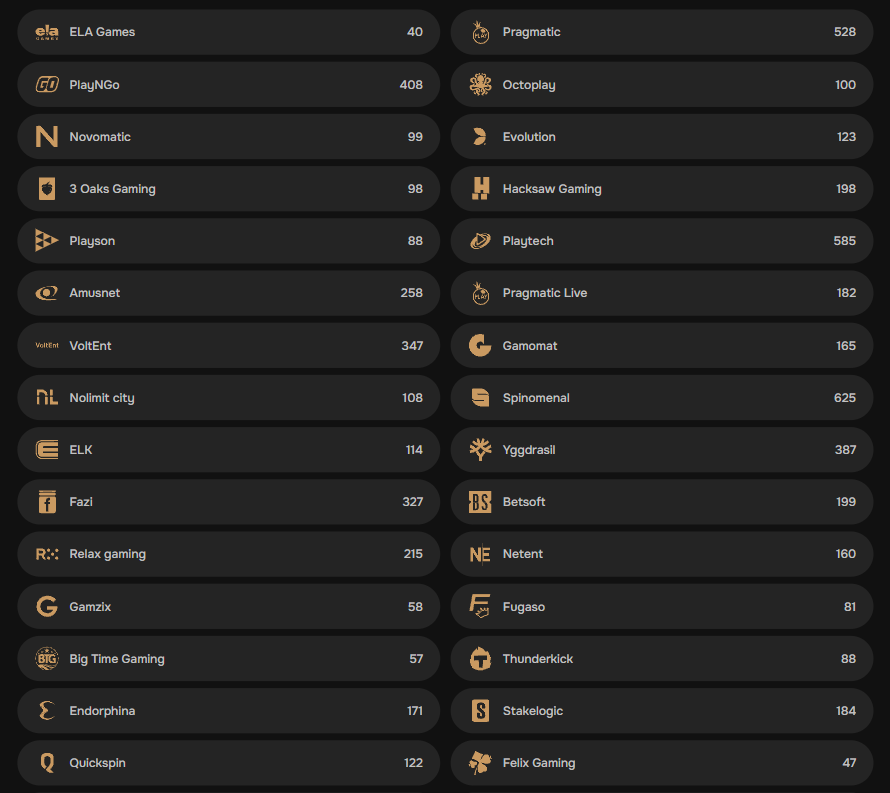Filter games by Endorphina provider
Viewport: 890px width, 793px height.
(x=228, y=711)
